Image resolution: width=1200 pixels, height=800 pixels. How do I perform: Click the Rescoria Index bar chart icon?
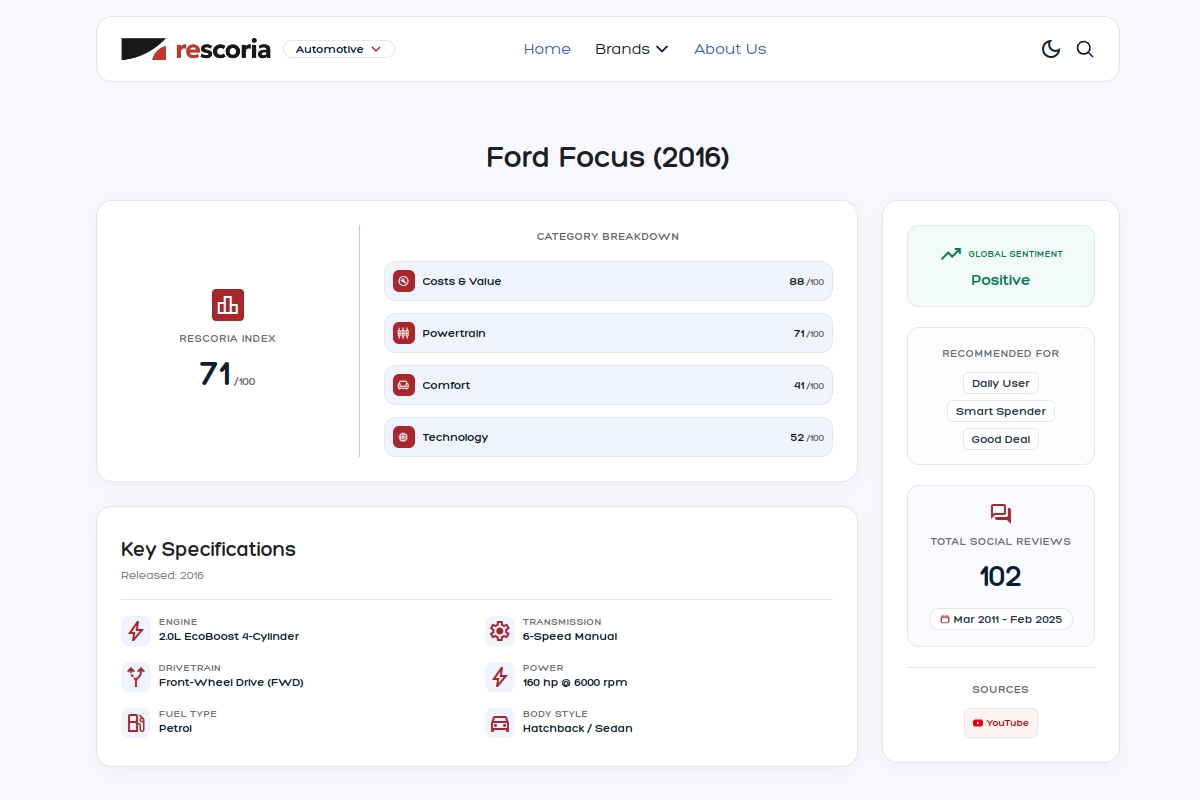pyautogui.click(x=228, y=305)
